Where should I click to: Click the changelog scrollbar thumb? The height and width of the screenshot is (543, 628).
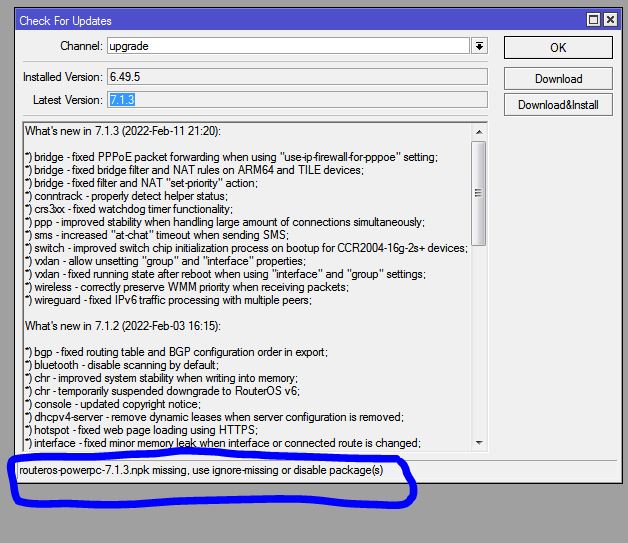479,193
